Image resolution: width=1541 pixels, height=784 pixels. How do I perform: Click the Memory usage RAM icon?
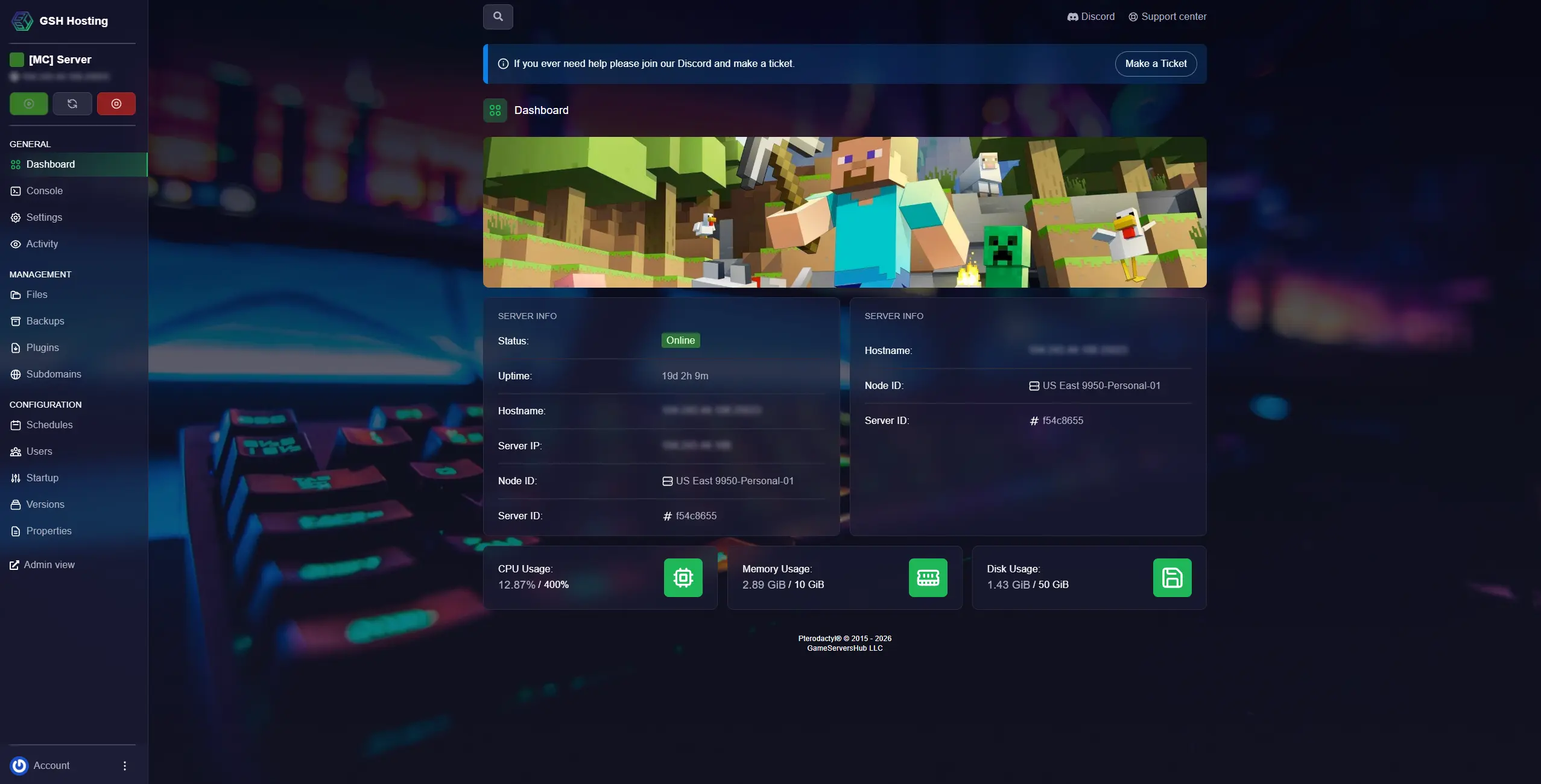927,577
